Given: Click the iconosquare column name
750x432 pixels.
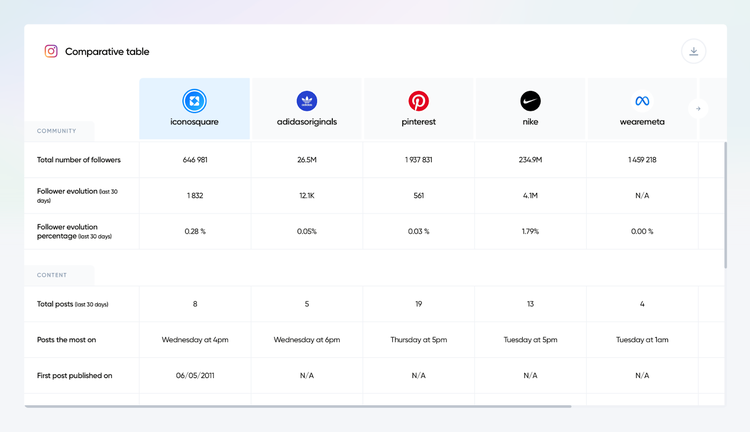Looking at the screenshot, I should [194, 122].
